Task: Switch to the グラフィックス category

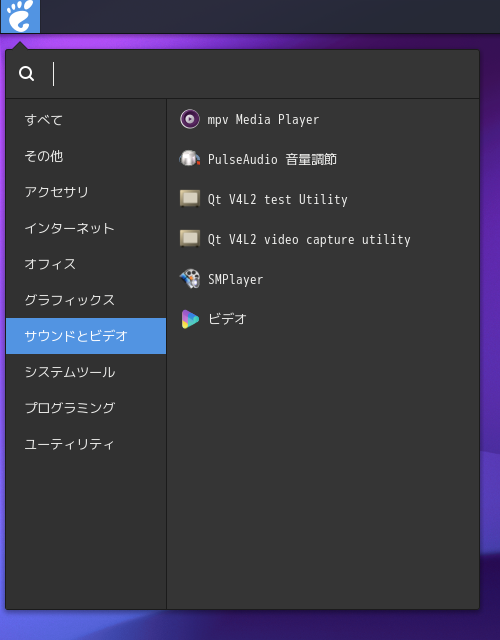Action: pyautogui.click(x=86, y=300)
